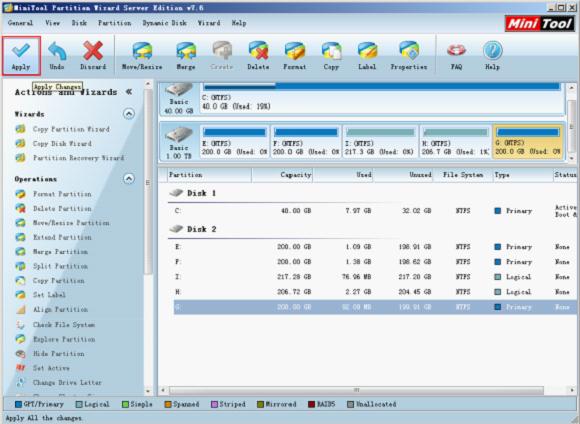Select the E: row in partition list

point(374,247)
